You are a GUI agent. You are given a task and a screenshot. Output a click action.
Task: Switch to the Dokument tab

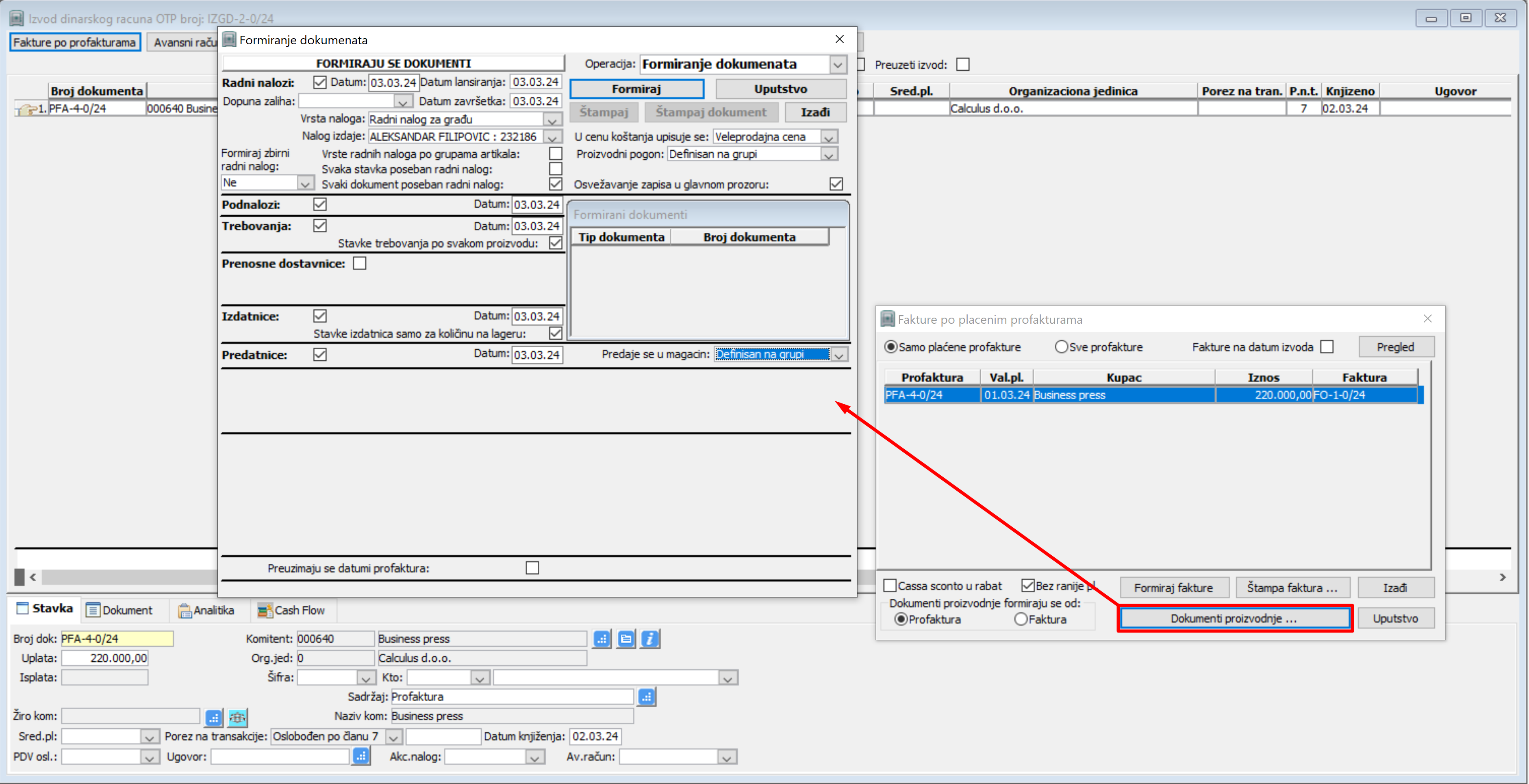point(119,610)
